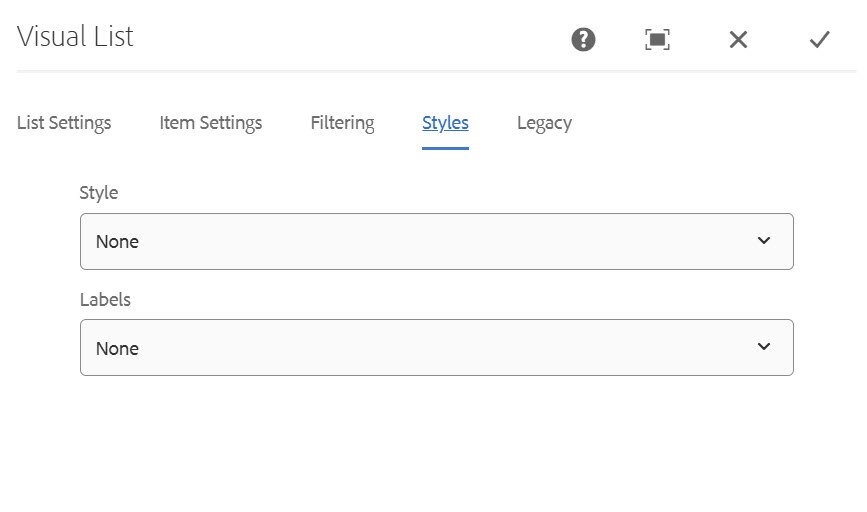
Task: Switch to the List Settings tab
Action: (64, 123)
